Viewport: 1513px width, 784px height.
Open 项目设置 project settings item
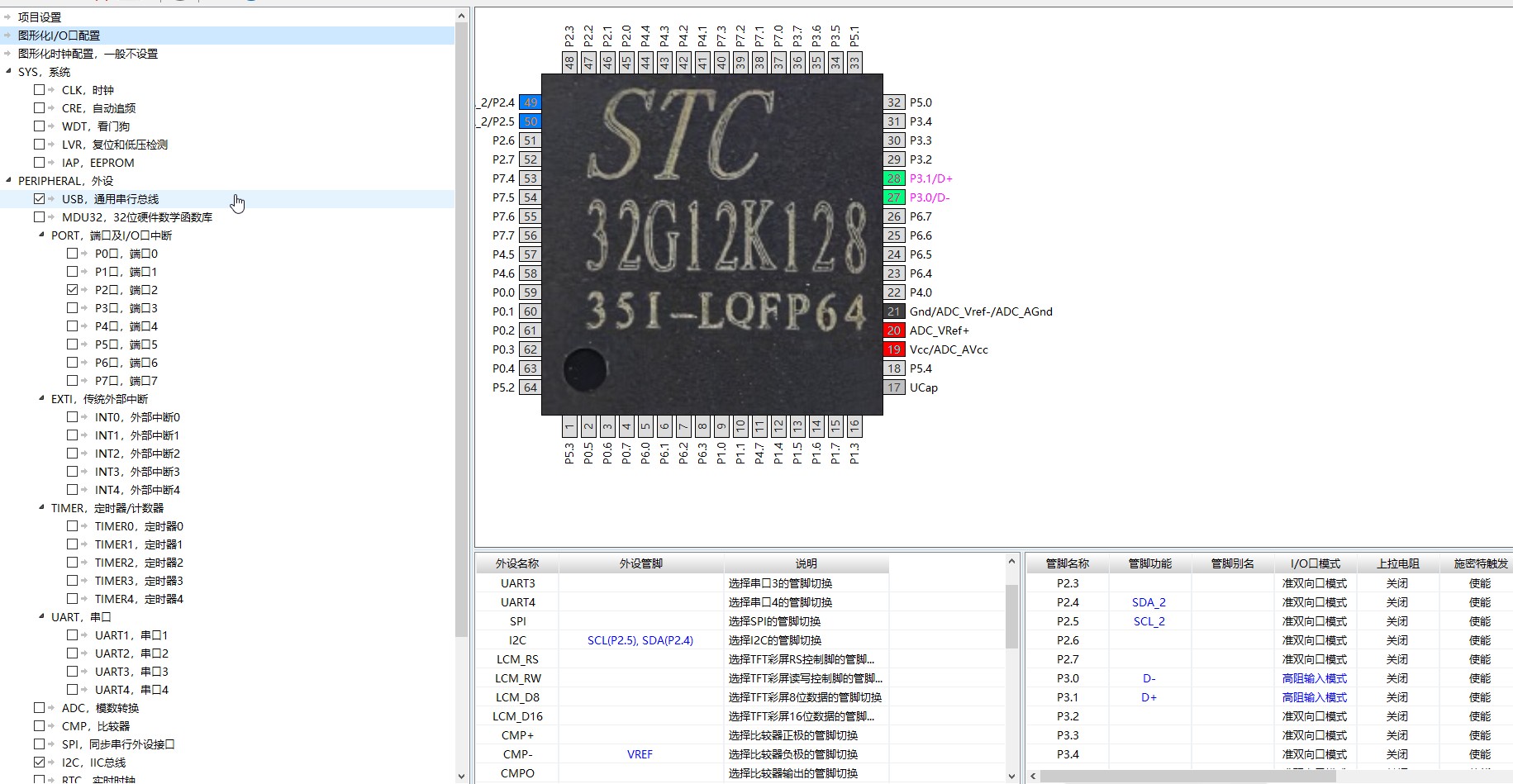[x=40, y=17]
